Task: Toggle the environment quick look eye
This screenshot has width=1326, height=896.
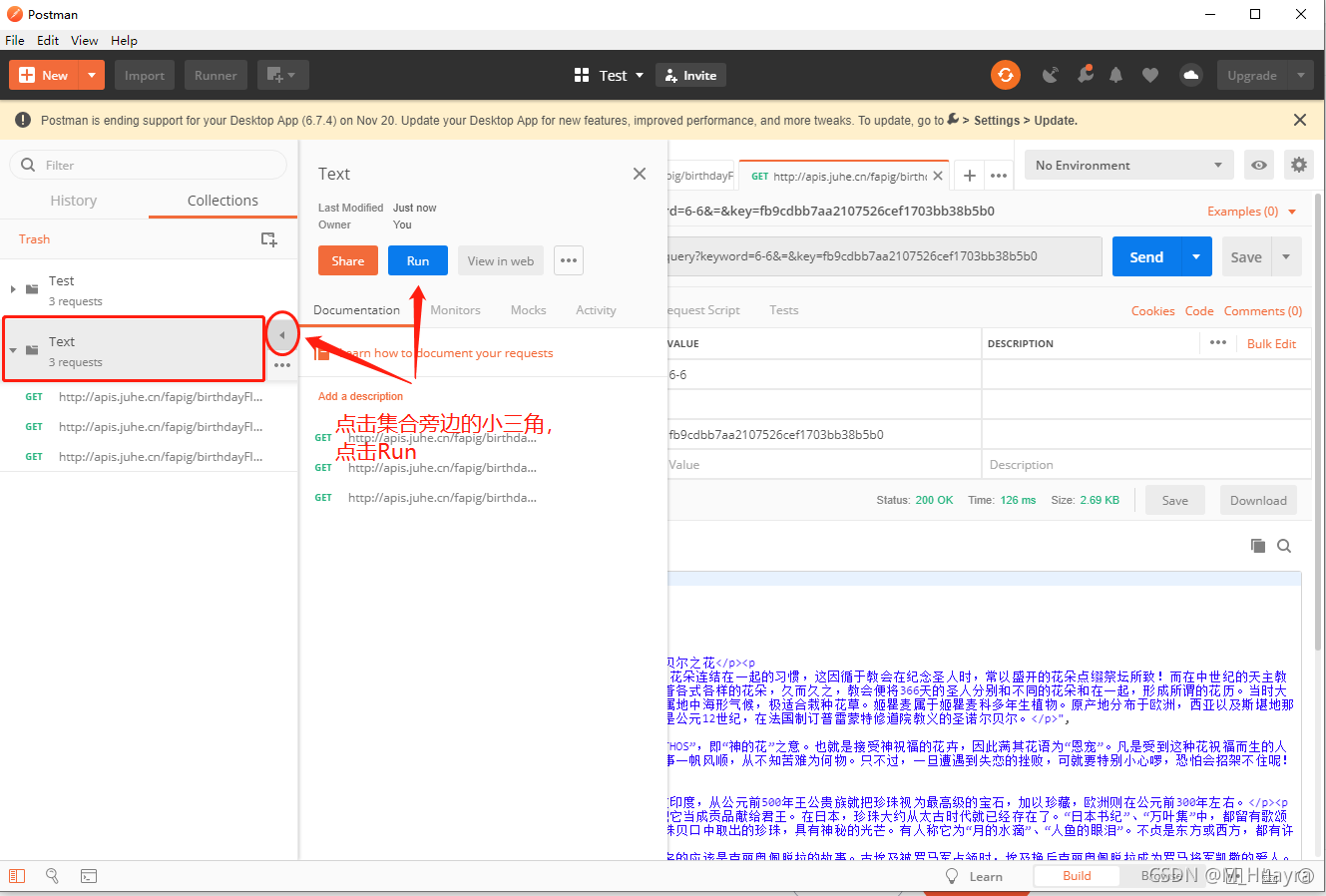Action: pos(1259,166)
